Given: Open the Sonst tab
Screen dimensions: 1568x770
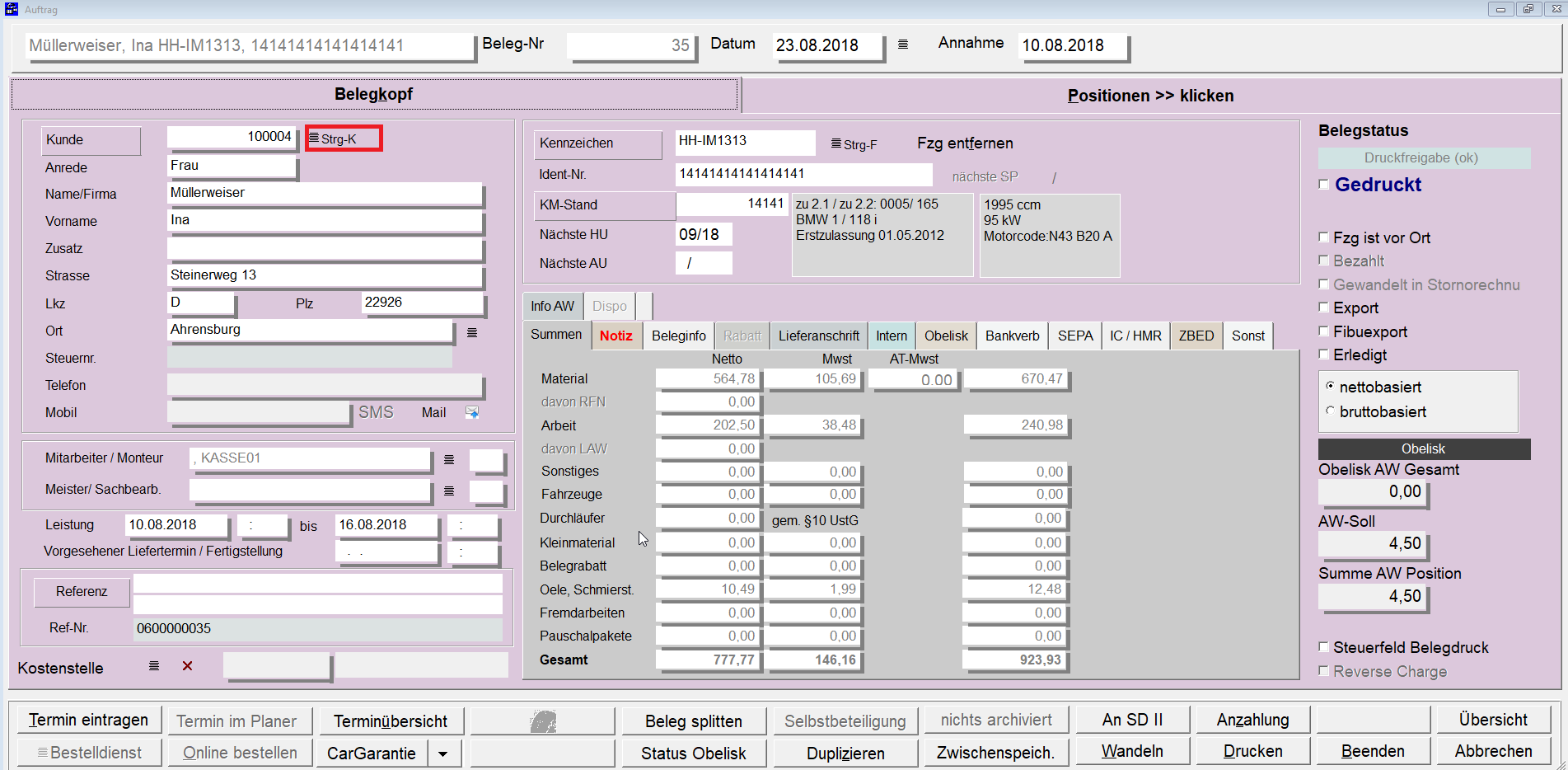Looking at the screenshot, I should click(x=1248, y=336).
